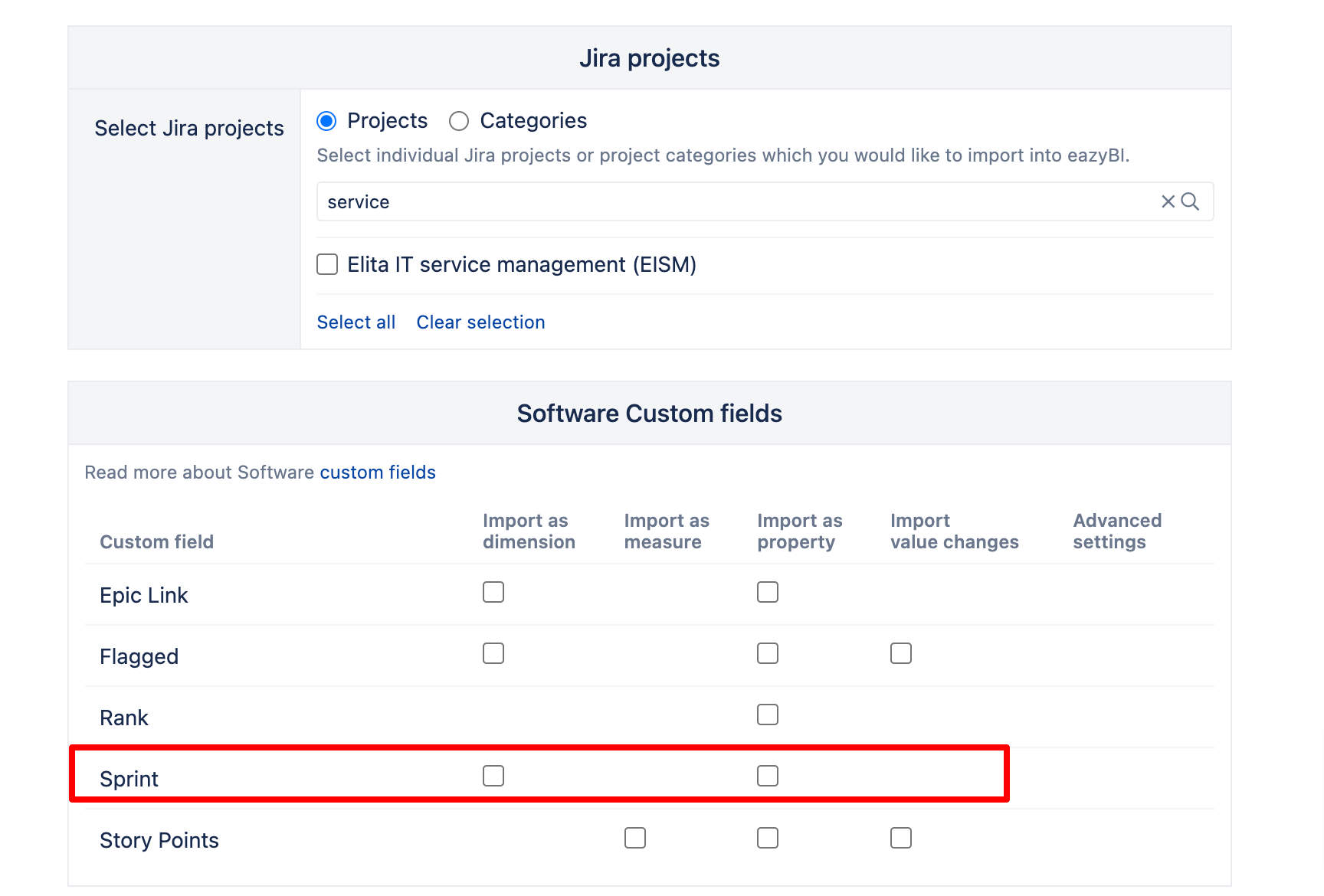
Task: Open the custom fields documentation link
Action: pyautogui.click(x=377, y=472)
